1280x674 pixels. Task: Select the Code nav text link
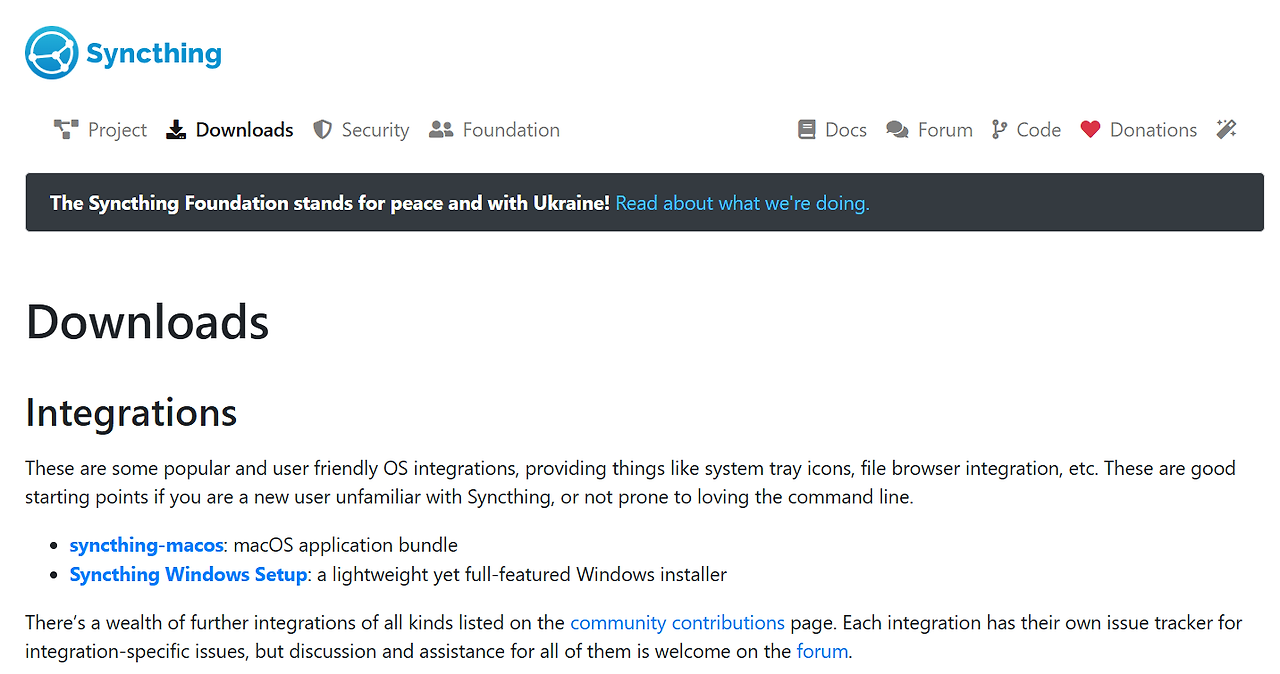tap(1038, 130)
